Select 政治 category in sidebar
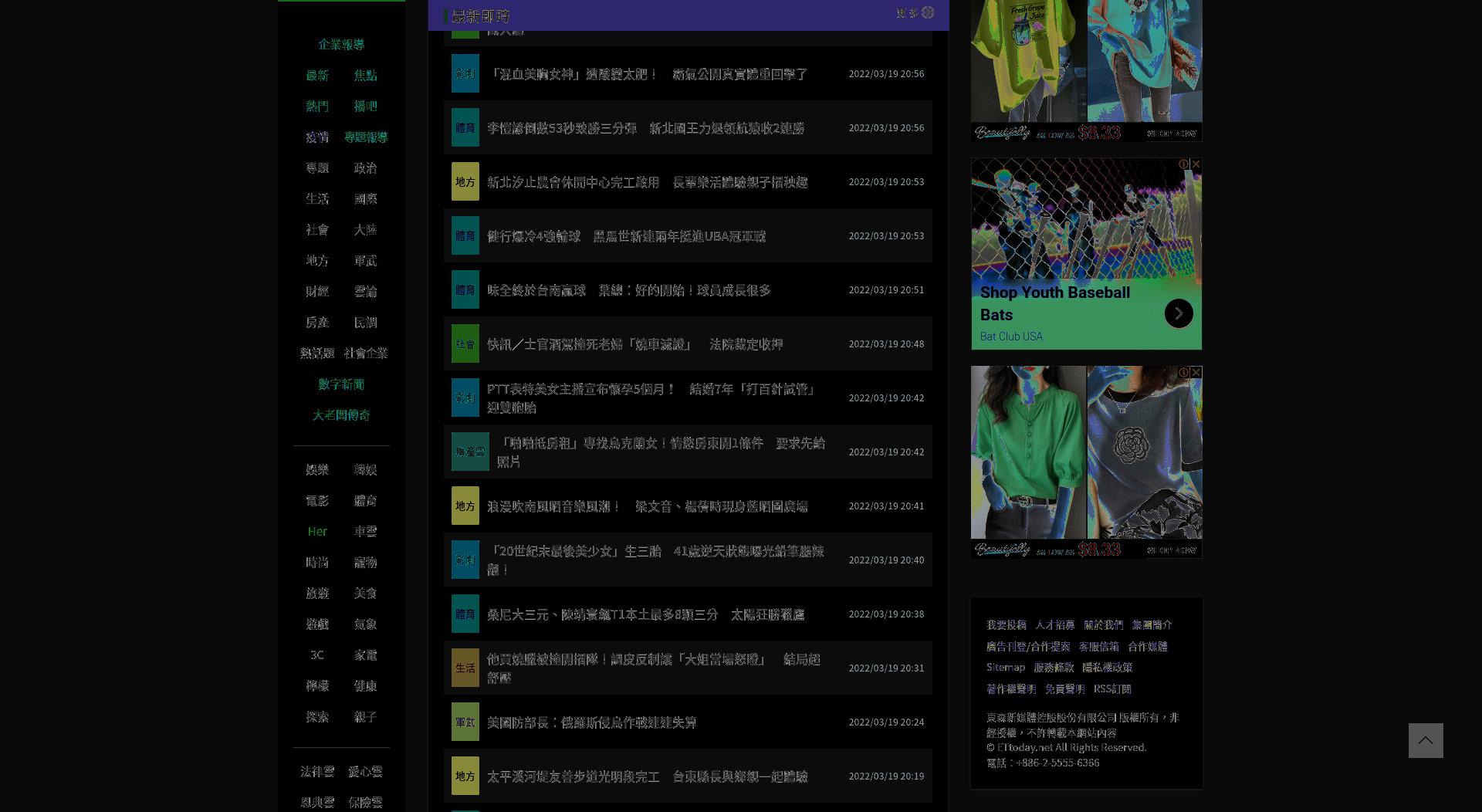This screenshot has height=812, width=1482. tap(365, 167)
